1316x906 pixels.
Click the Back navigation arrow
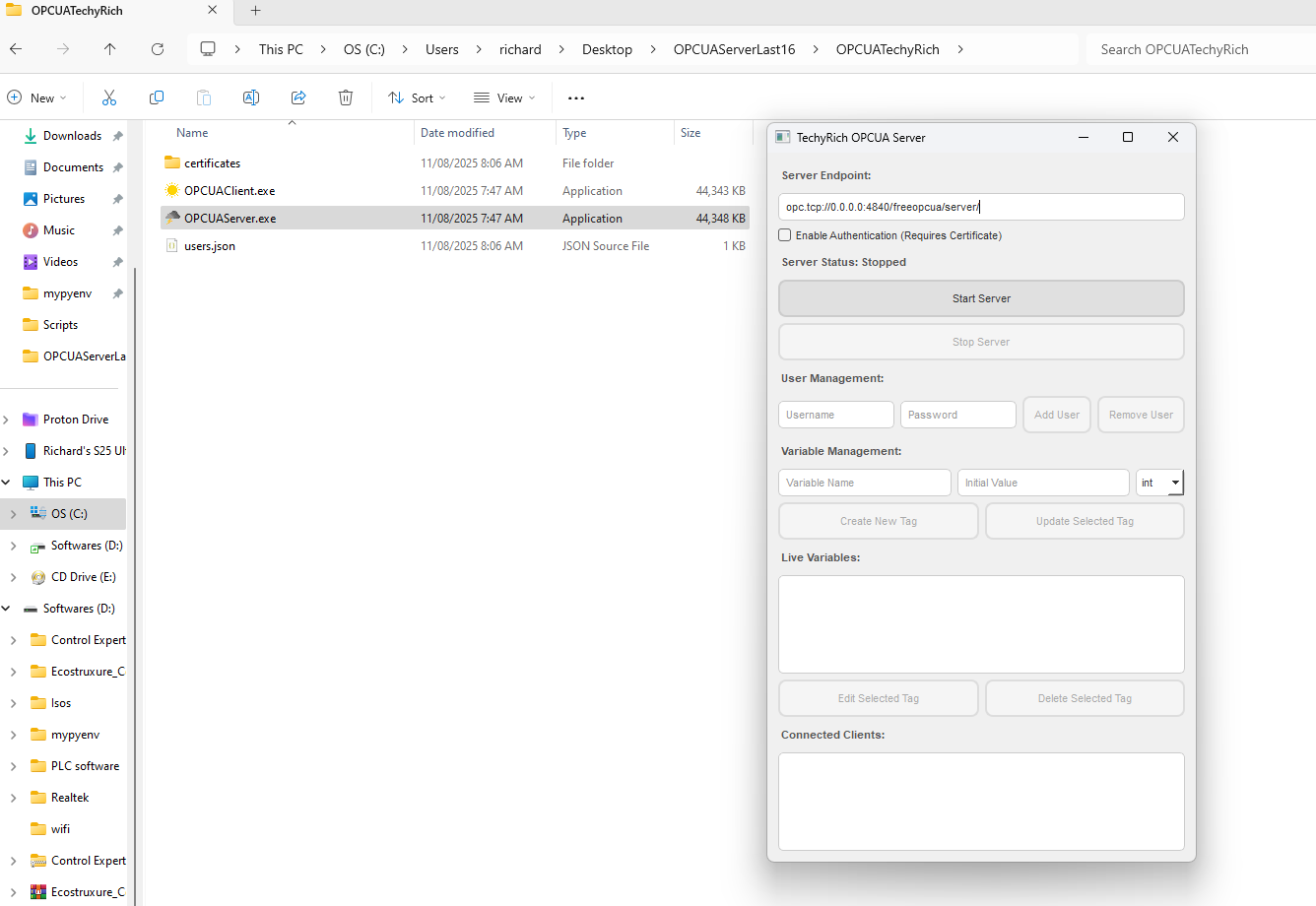pos(16,48)
